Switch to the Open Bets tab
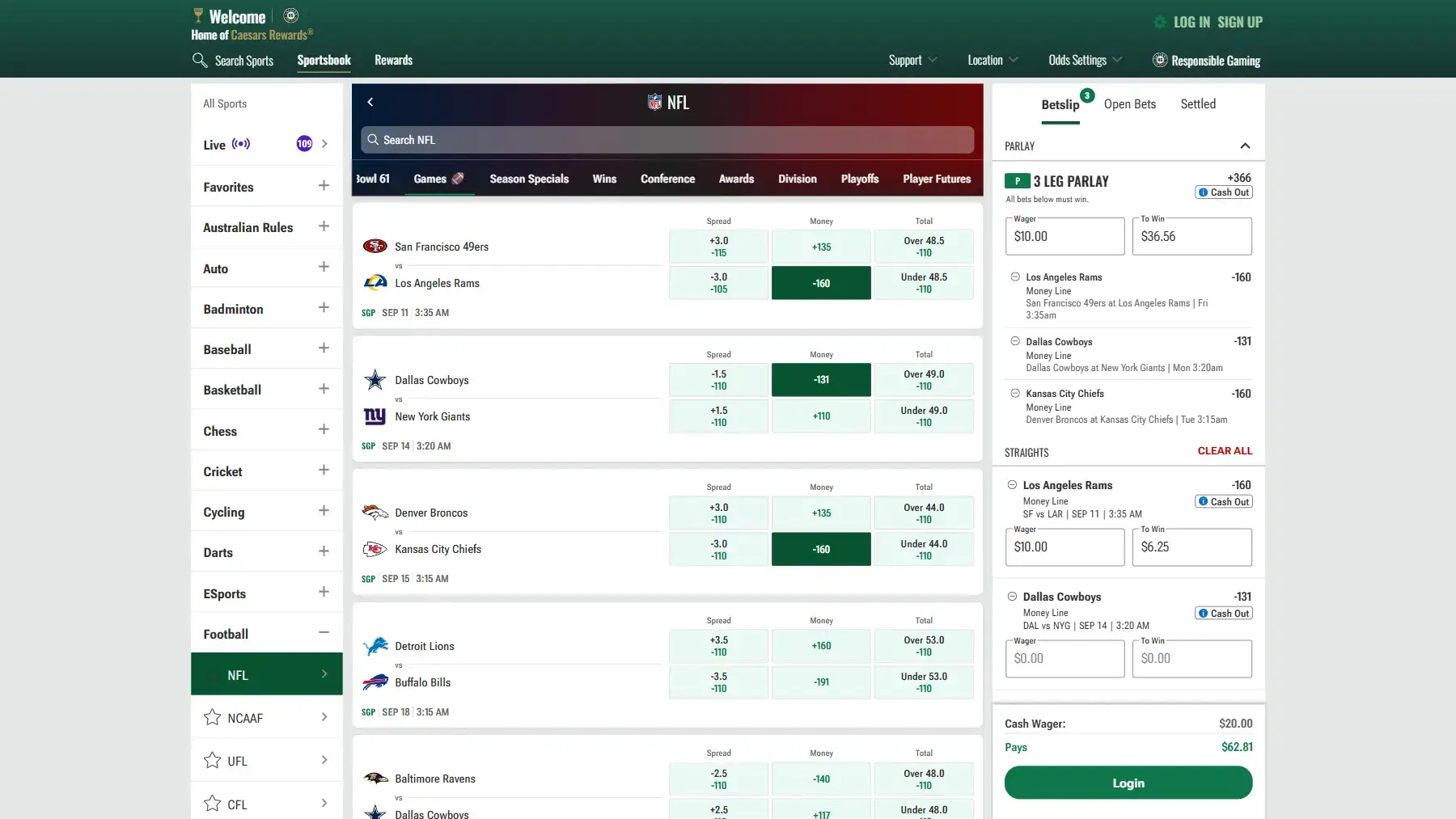Screen dimensions: 1456x819 click(x=1129, y=103)
